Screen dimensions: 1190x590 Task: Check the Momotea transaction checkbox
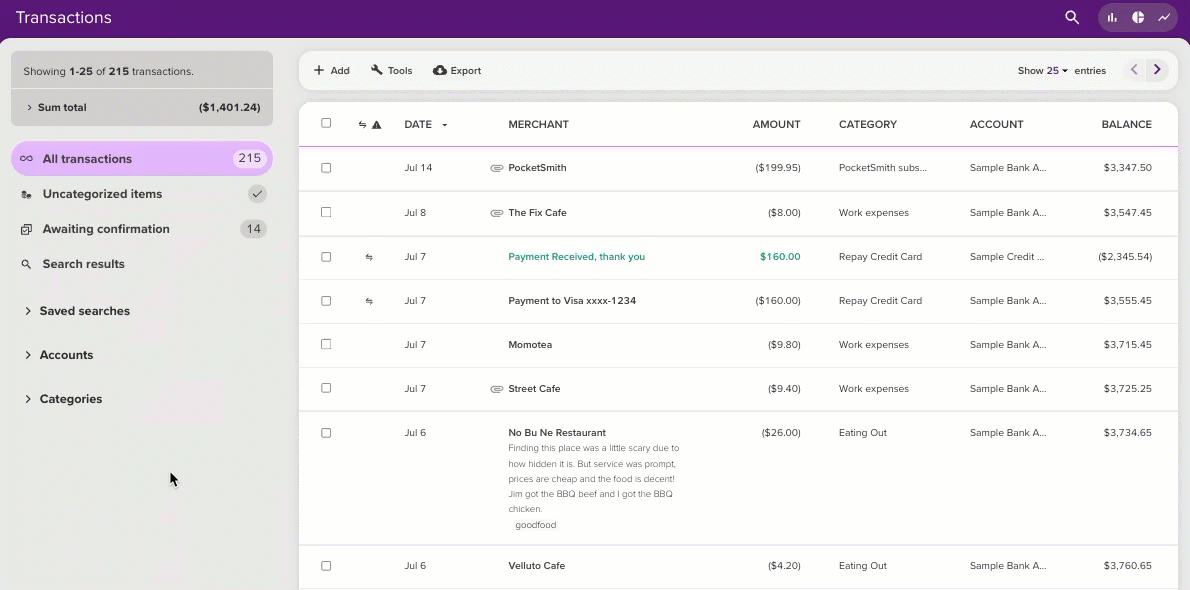(x=326, y=344)
